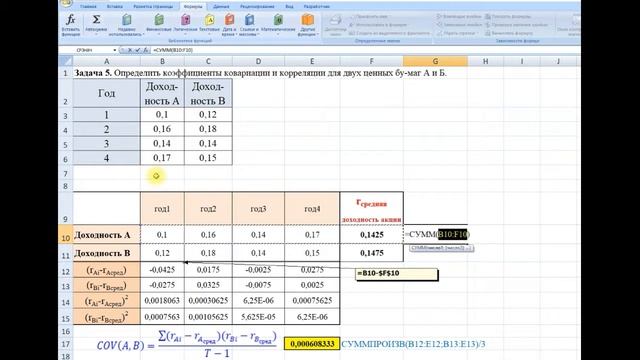This screenshot has width=640, height=360.
Task: Switch to the Рецензирование ribbon tab
Action: click(x=257, y=7)
